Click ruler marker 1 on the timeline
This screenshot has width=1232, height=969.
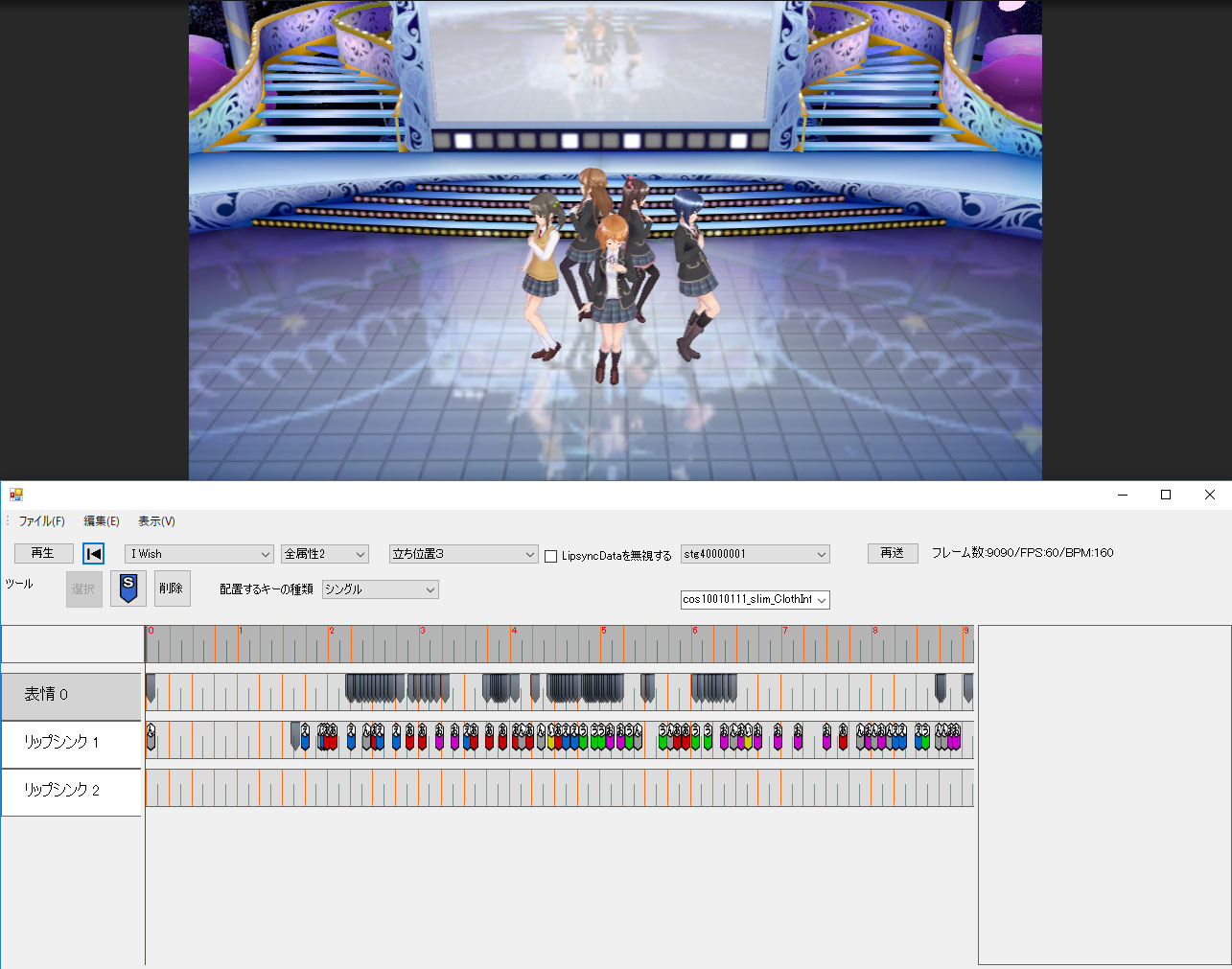240,631
